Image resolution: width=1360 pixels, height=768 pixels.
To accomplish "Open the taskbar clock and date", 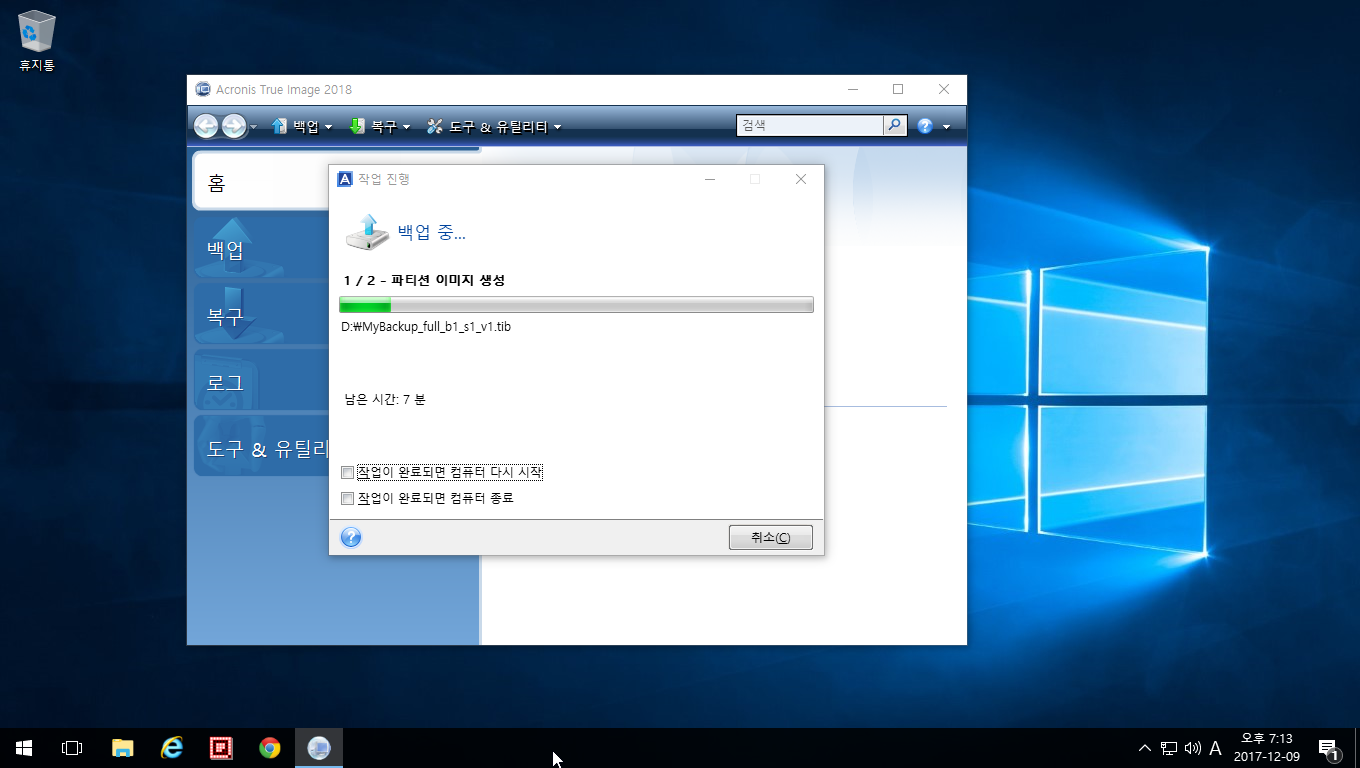I will pyautogui.click(x=1266, y=748).
